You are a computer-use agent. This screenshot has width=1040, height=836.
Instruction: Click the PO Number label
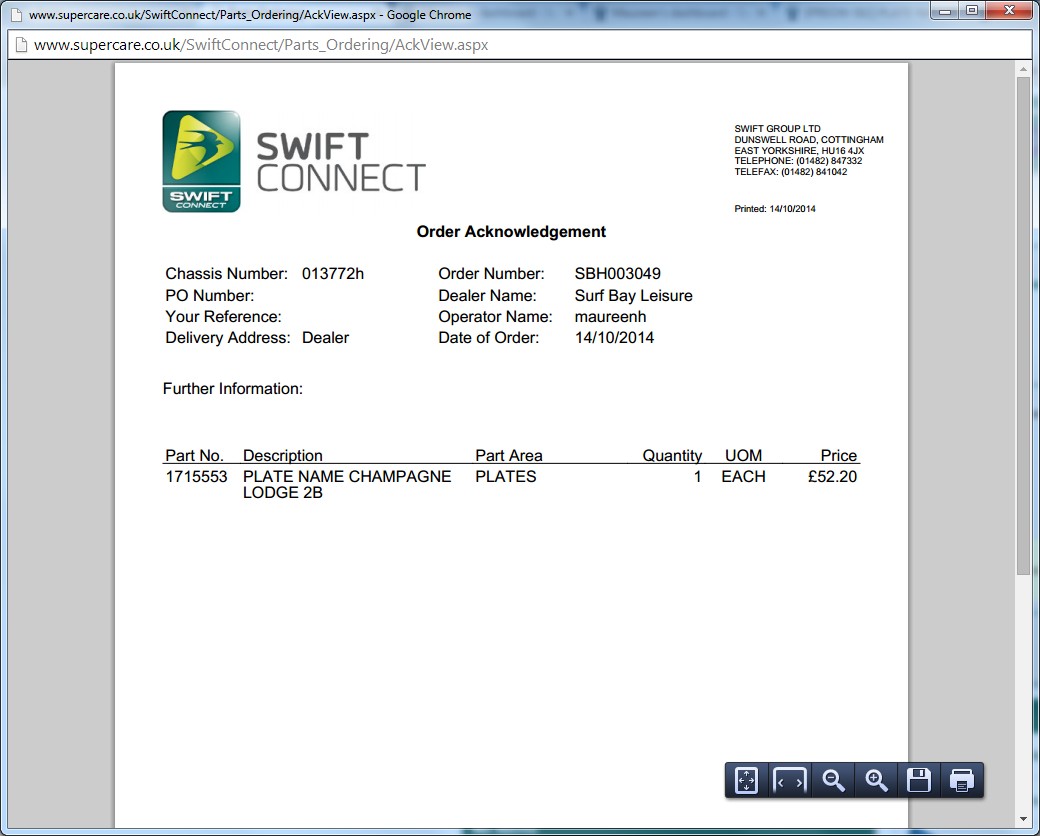coord(210,295)
